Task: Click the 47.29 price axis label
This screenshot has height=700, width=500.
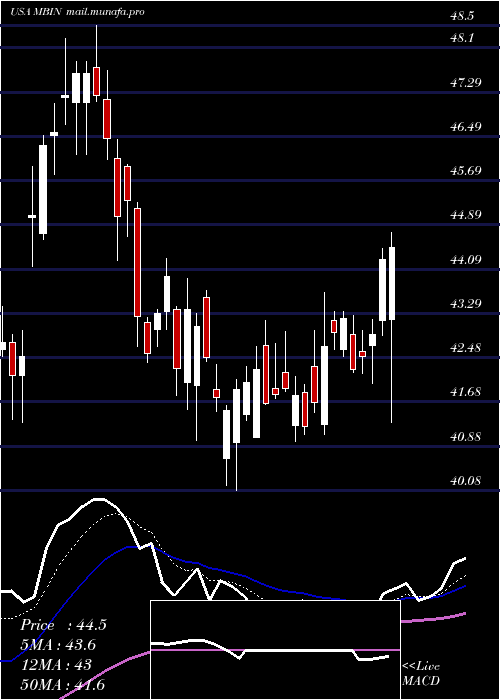Action: tap(466, 82)
